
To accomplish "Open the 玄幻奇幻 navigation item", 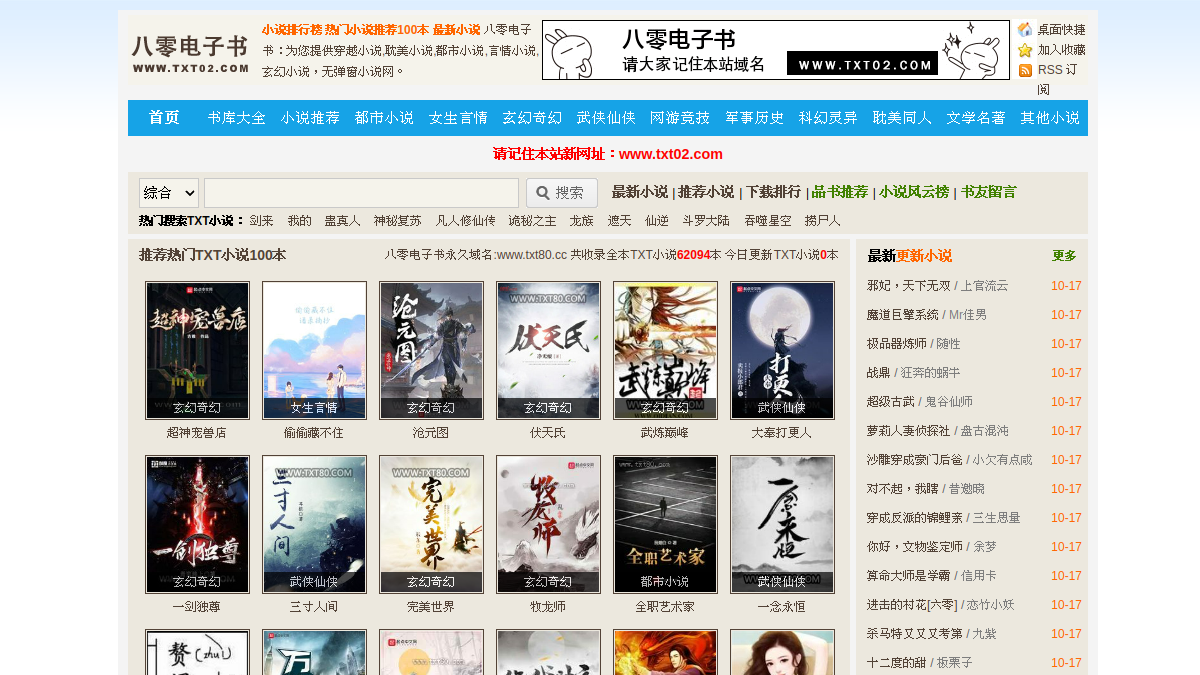I will [533, 118].
